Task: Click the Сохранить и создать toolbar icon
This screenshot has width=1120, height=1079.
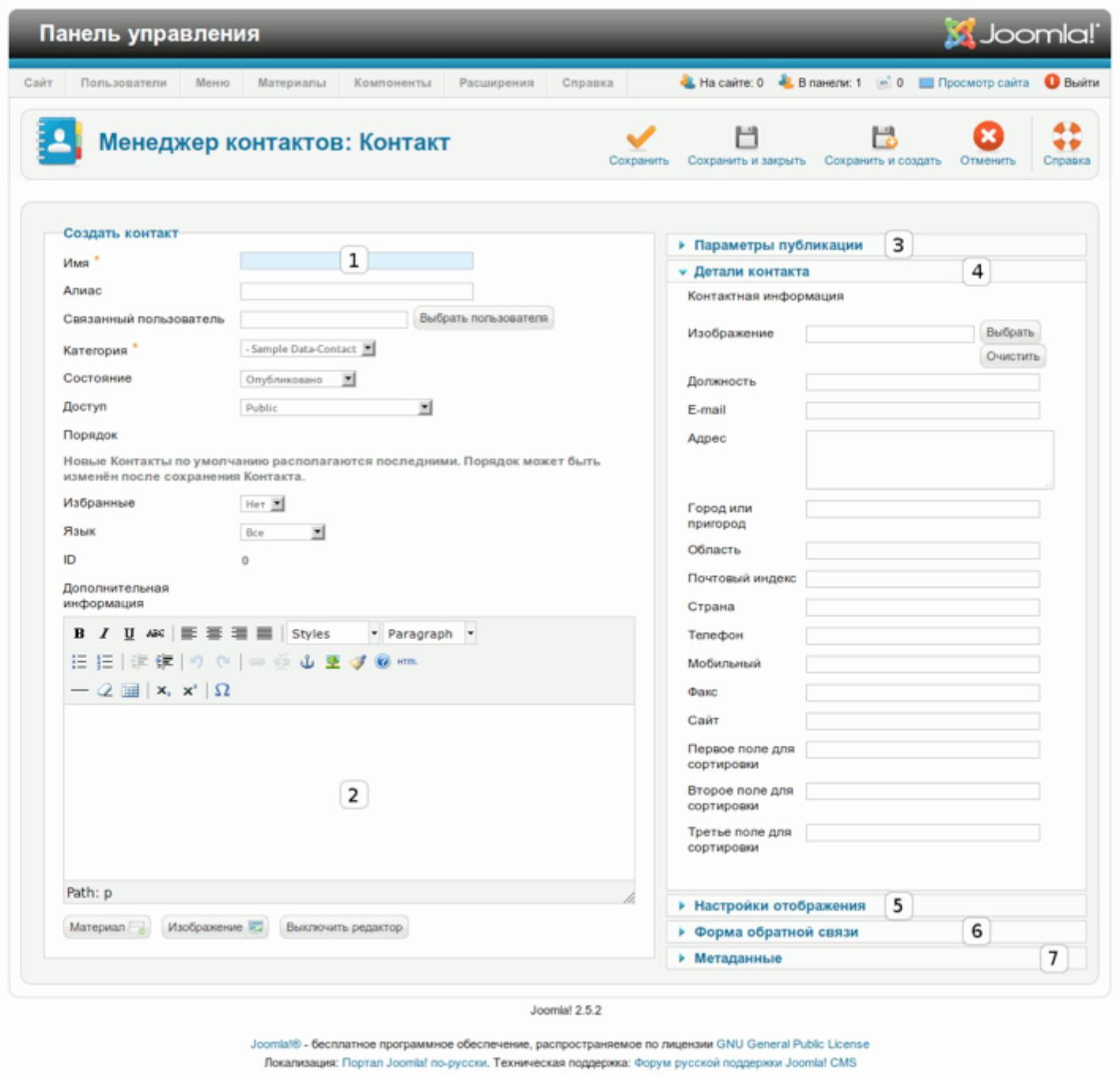Action: coord(883,138)
